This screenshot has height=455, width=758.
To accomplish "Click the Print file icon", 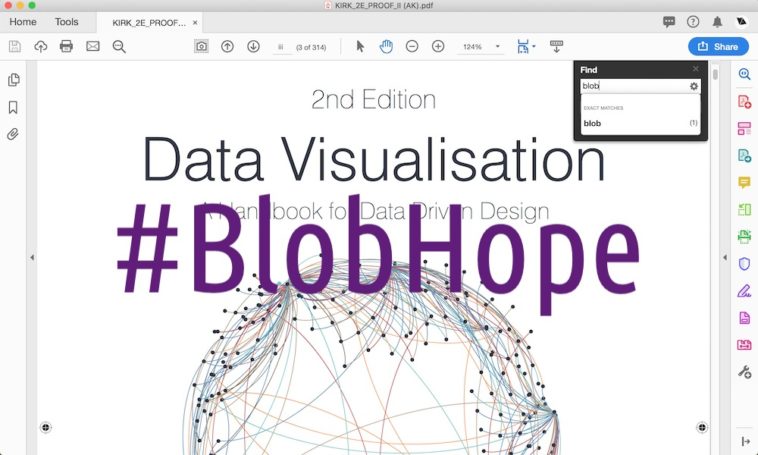I will tap(66, 46).
